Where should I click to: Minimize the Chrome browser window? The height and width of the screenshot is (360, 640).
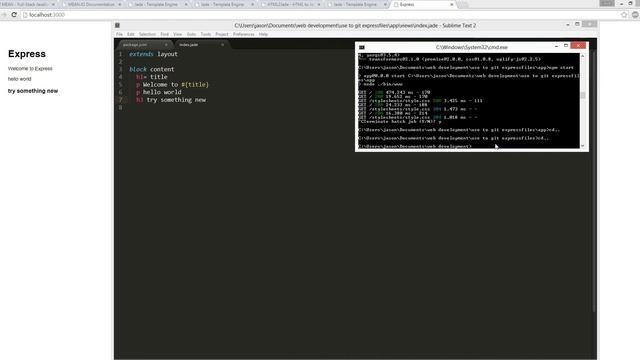pyautogui.click(x=622, y=3)
